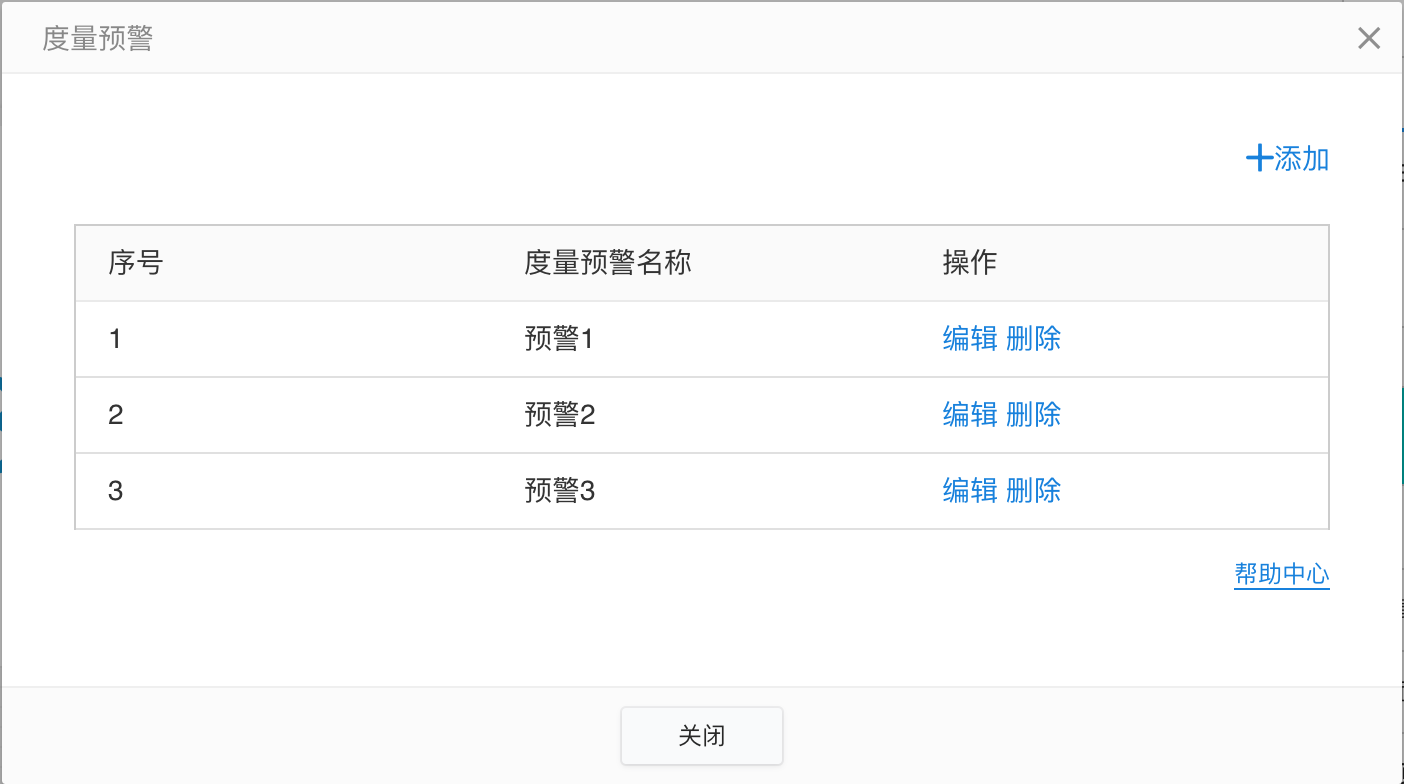The width and height of the screenshot is (1404, 784).
Task: Click the 关闭 button at the bottom
Action: 702,736
